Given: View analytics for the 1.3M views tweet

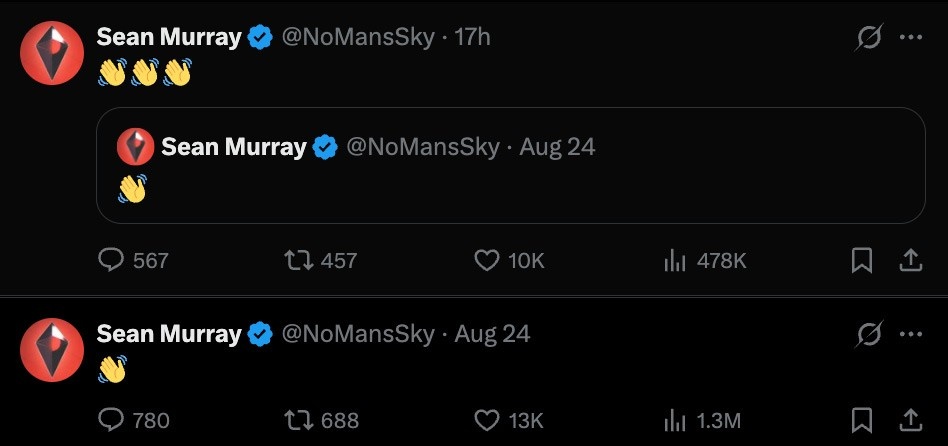Looking at the screenshot, I should tap(675, 420).
